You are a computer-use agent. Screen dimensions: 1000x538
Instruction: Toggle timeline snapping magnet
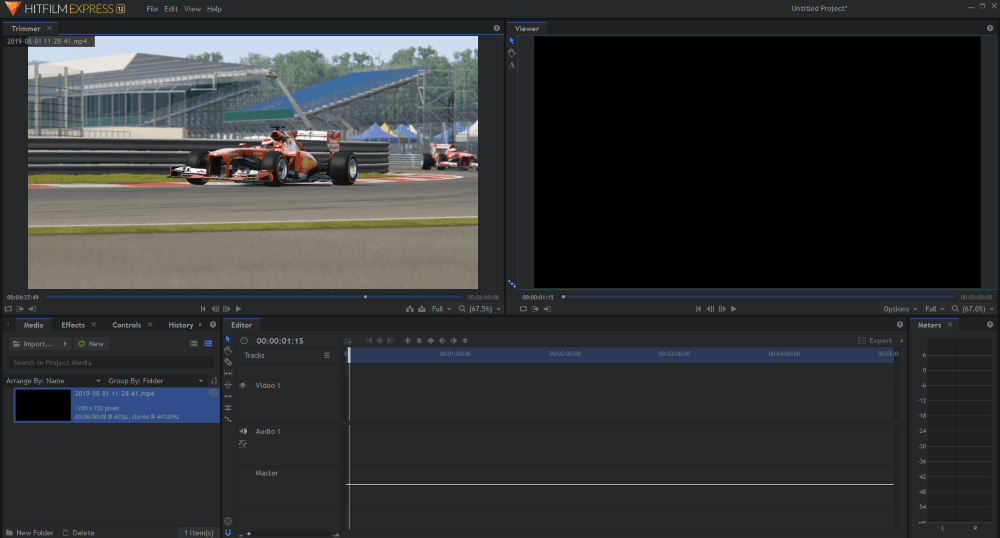click(x=228, y=532)
